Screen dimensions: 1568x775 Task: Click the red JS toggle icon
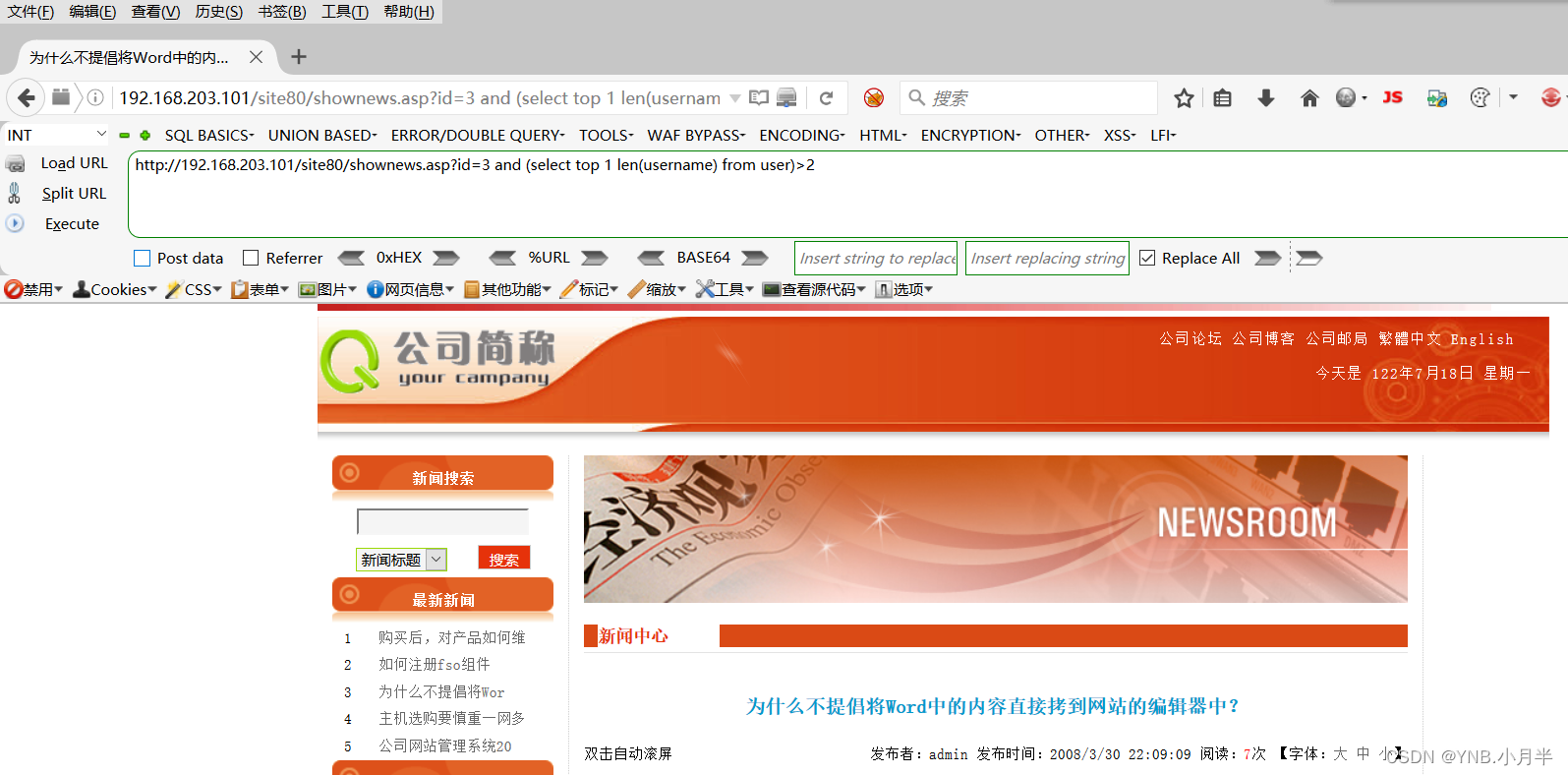coord(1393,97)
